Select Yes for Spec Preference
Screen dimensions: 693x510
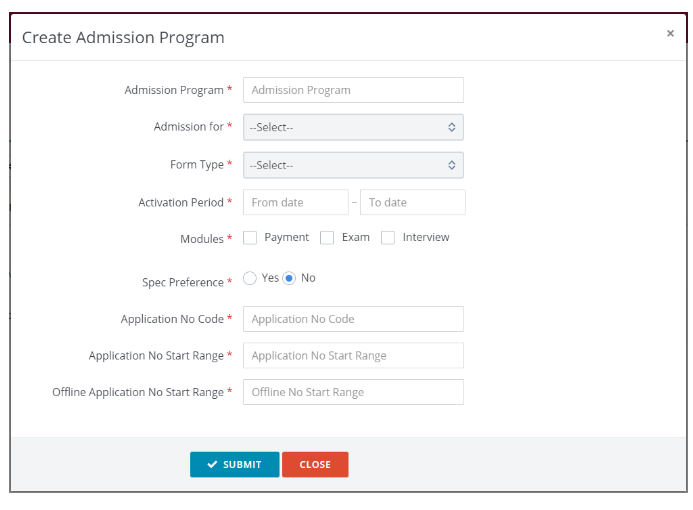(x=250, y=278)
